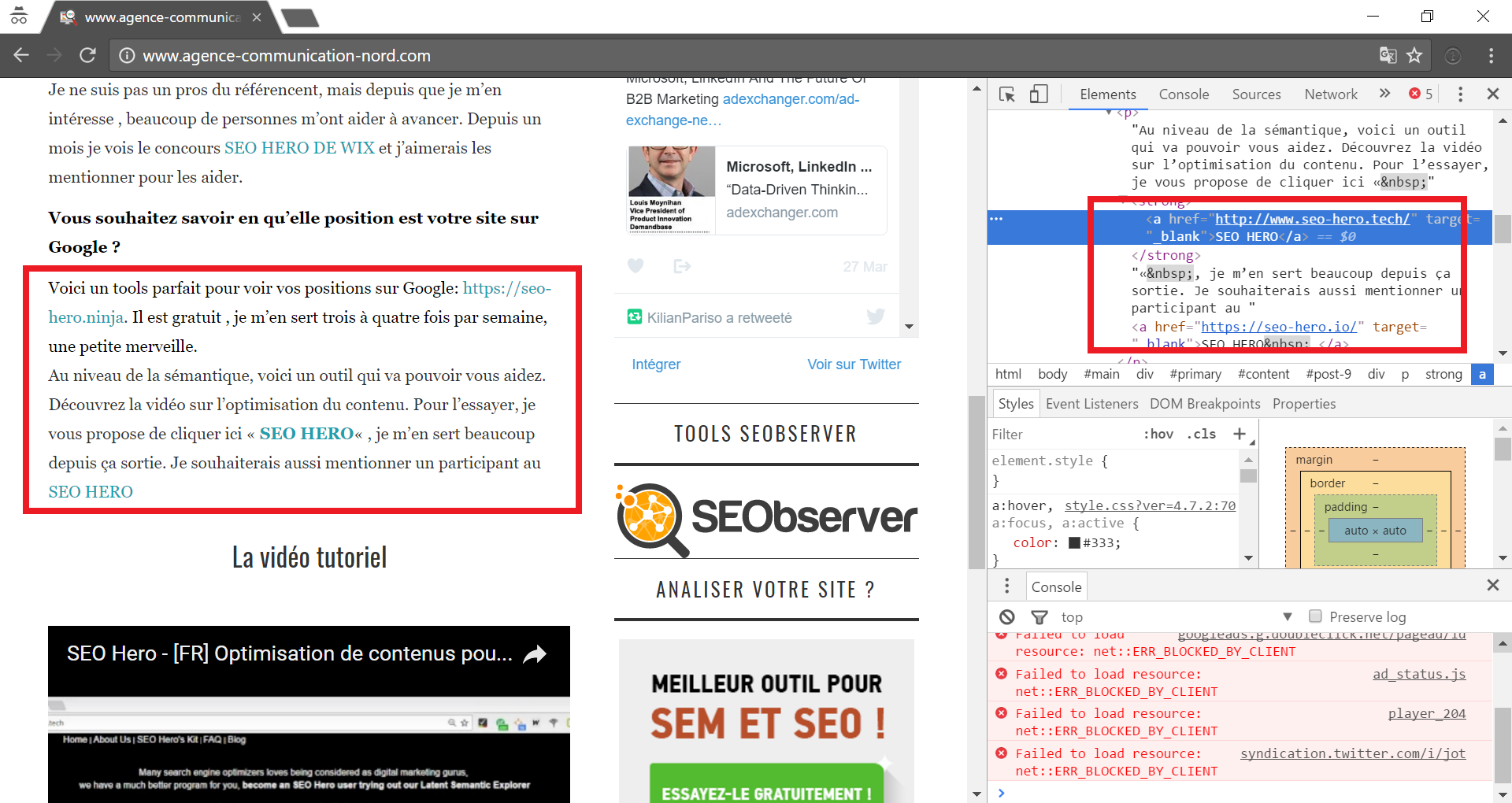Open the Sources tab

click(1256, 94)
